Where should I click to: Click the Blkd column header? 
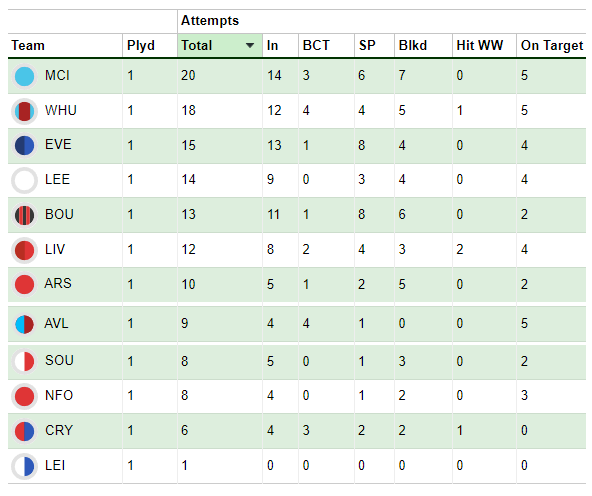(413, 45)
